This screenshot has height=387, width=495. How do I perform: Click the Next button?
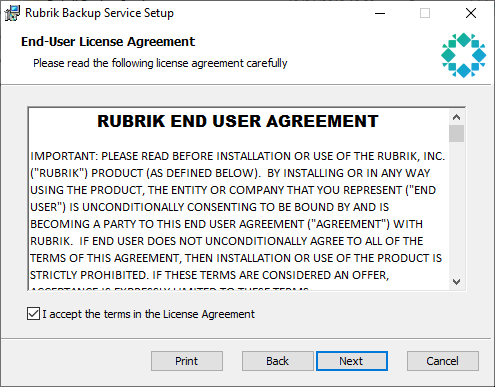point(352,361)
